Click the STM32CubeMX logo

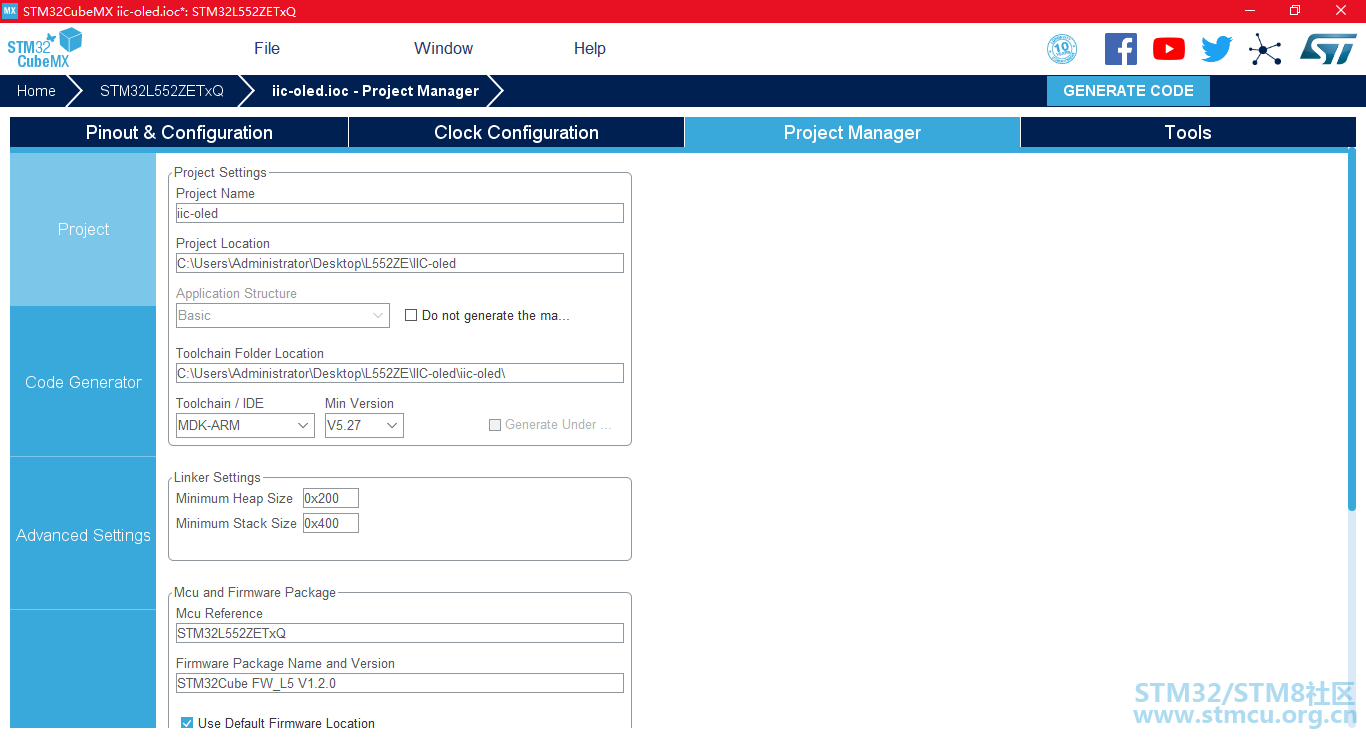[x=44, y=48]
